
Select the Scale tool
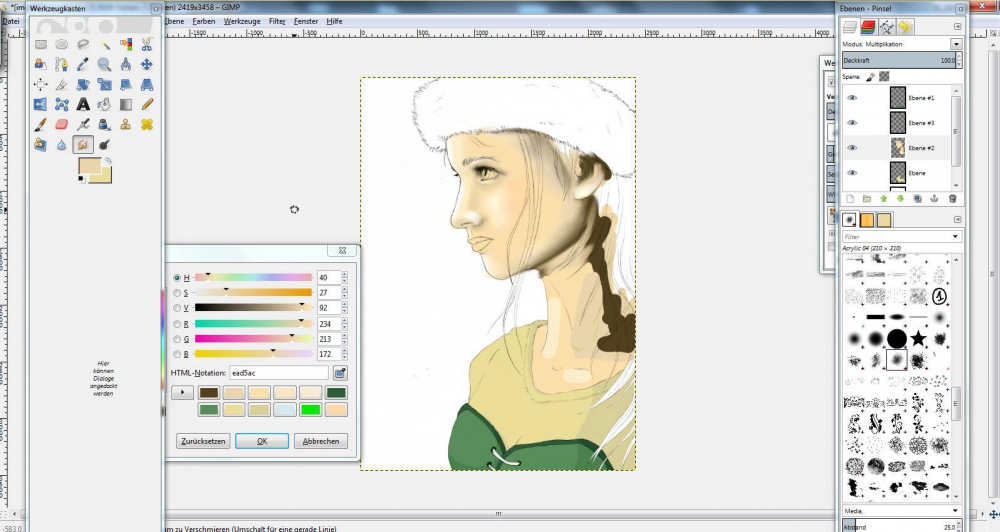(x=105, y=84)
